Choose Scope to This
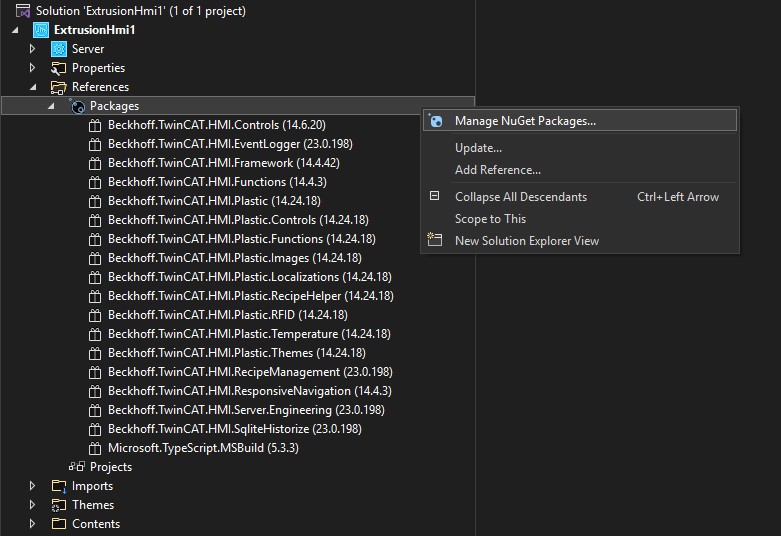 pos(580,219)
